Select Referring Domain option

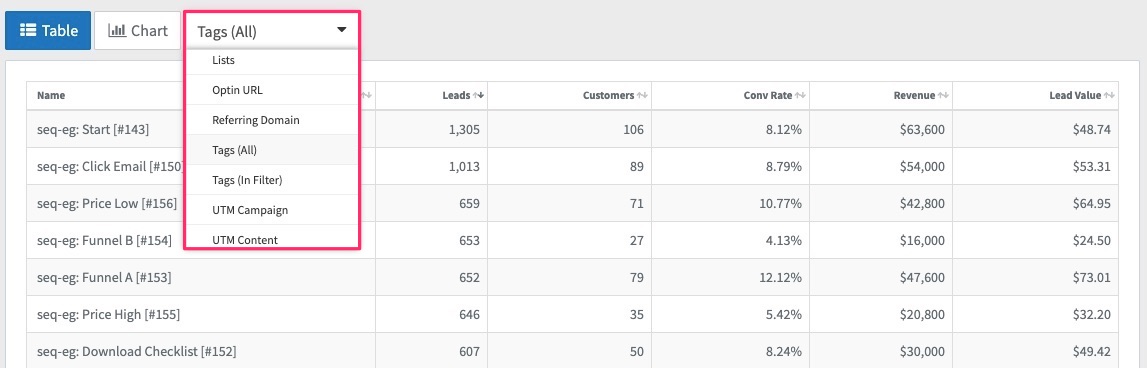pos(271,120)
